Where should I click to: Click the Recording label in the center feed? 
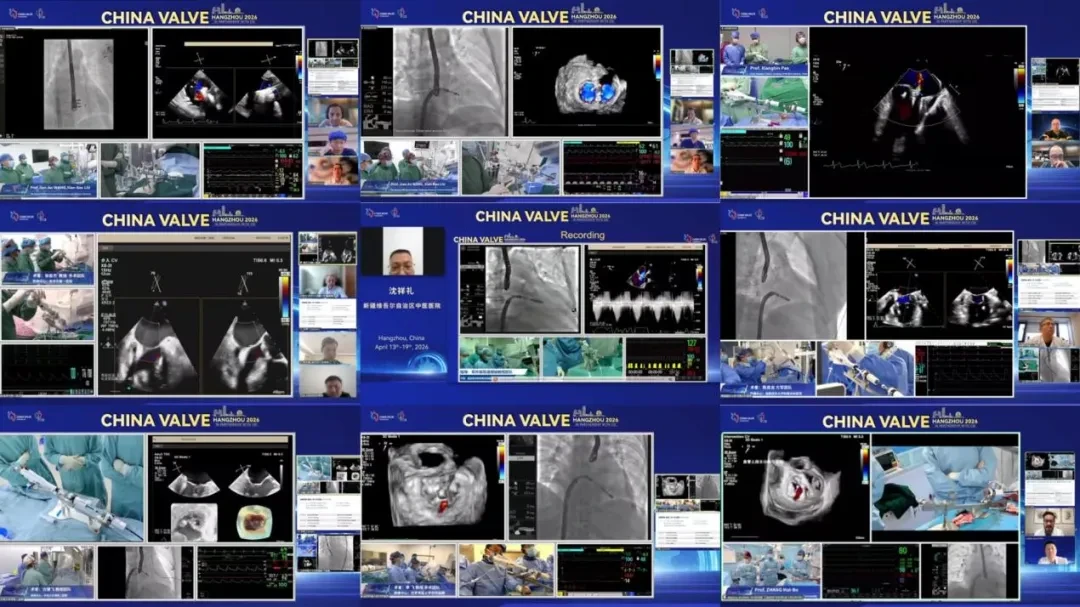[582, 235]
